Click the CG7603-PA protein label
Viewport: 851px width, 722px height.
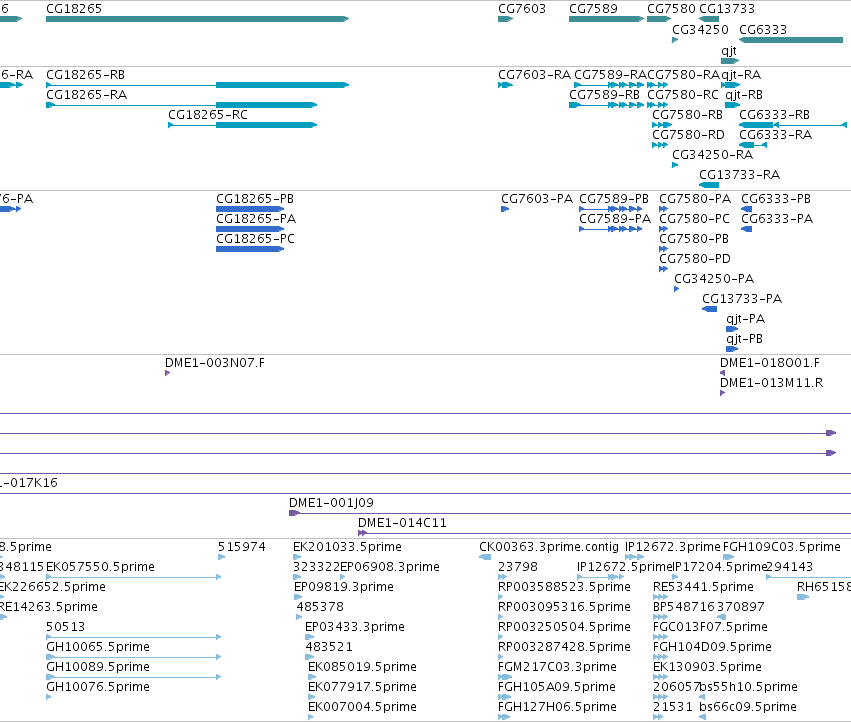tap(537, 199)
